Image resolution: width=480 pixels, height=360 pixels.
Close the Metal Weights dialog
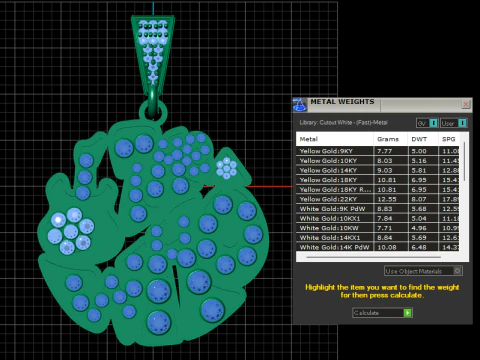point(466,104)
